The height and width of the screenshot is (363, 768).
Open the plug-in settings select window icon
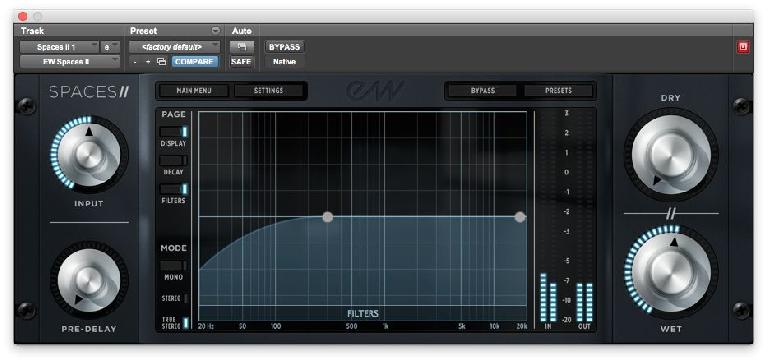click(x=161, y=62)
